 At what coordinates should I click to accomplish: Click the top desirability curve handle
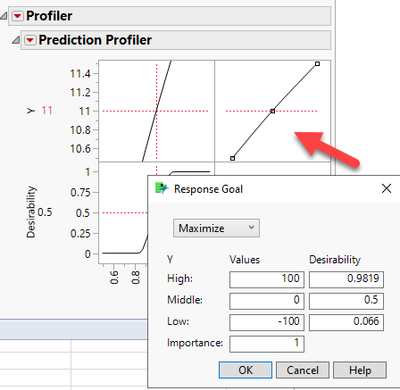(317, 64)
